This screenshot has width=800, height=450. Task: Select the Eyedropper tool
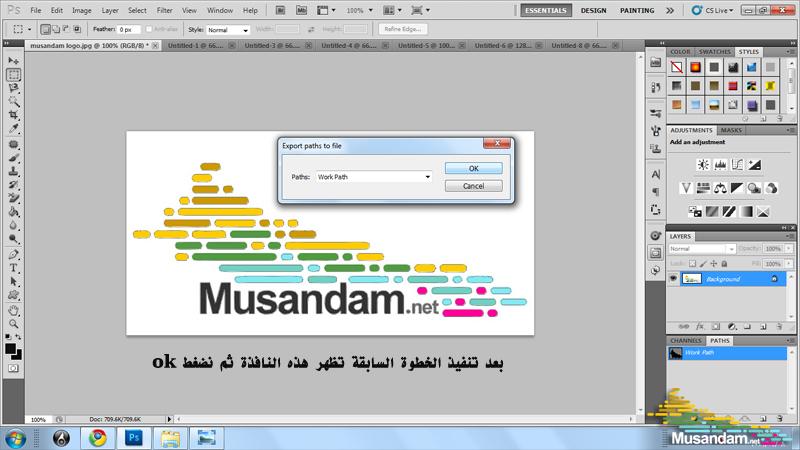click(13, 129)
